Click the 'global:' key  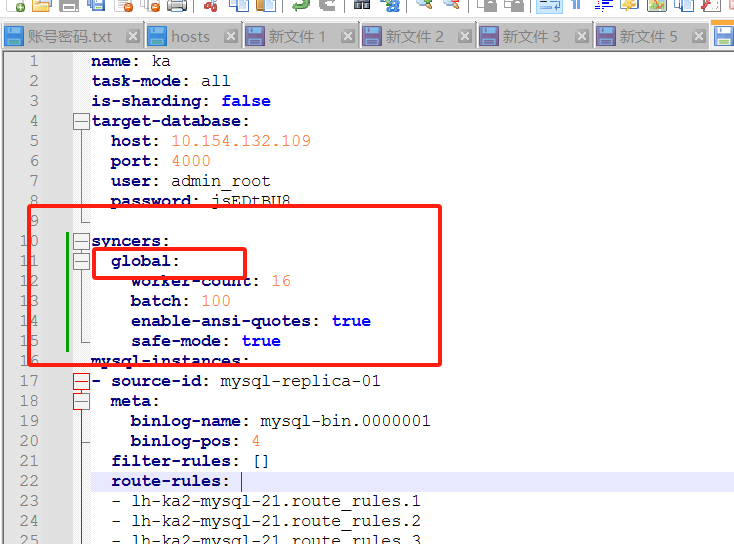(x=145, y=261)
